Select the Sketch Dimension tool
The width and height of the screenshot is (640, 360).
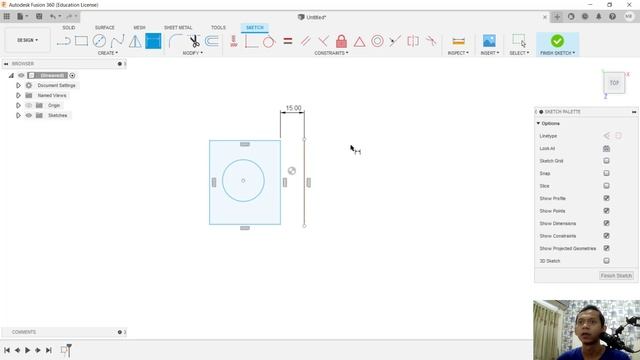(x=153, y=41)
